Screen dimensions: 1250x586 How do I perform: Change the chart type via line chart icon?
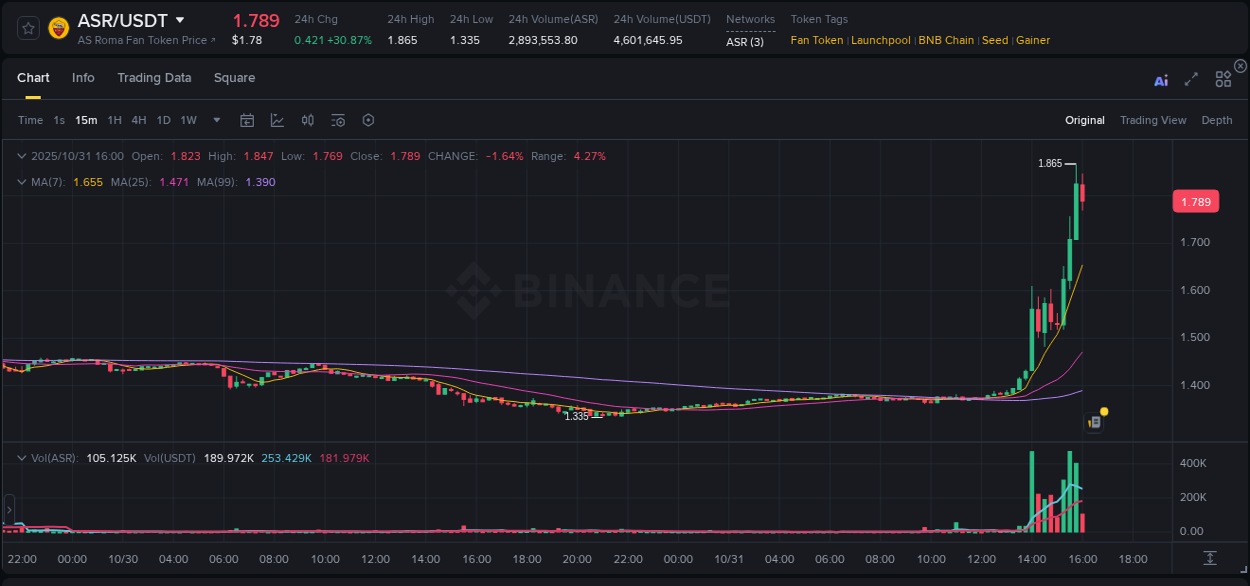[x=277, y=119]
